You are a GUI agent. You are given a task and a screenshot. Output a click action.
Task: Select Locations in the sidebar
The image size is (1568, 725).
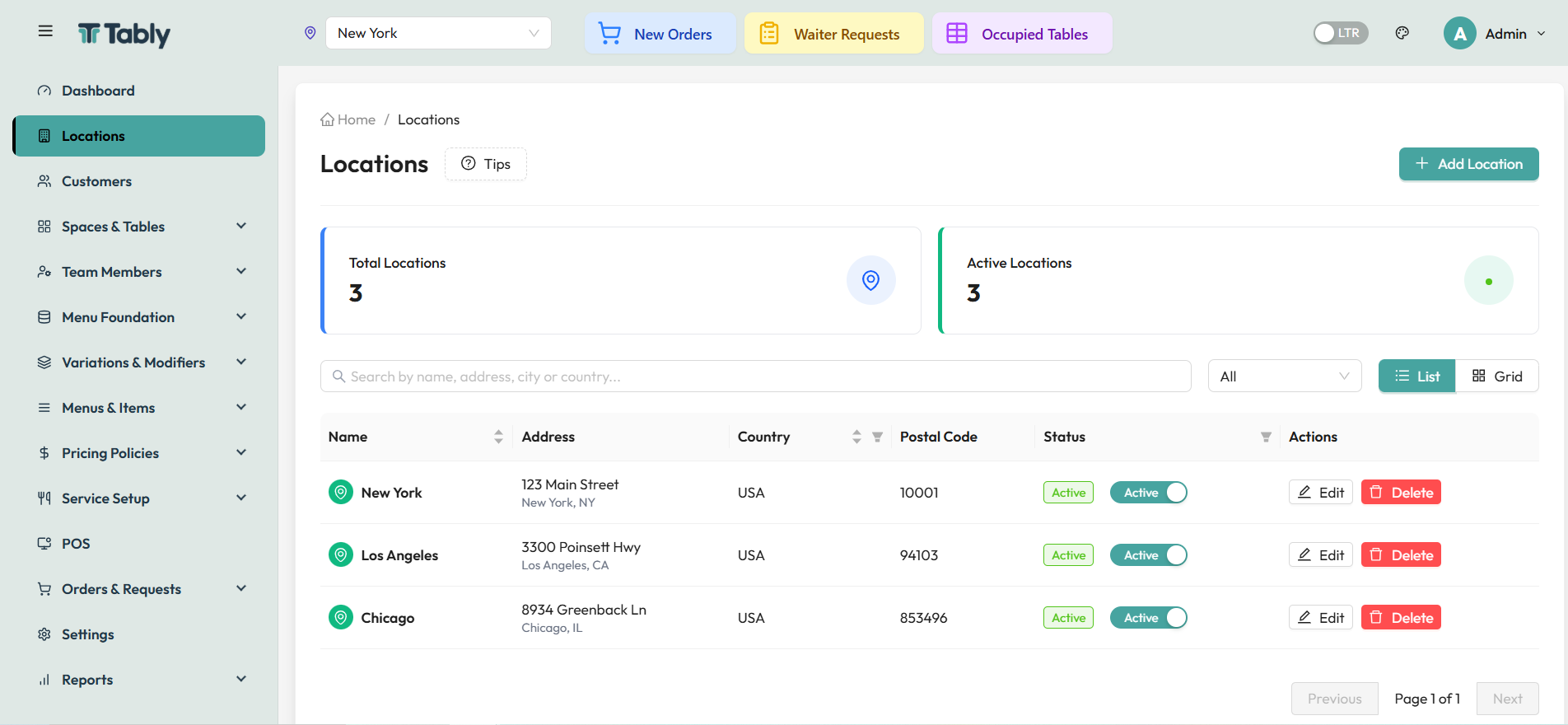(138, 136)
